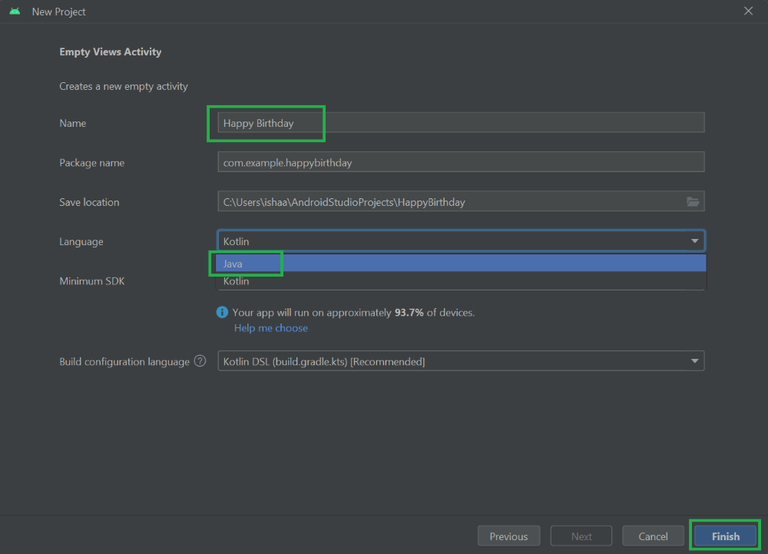
Task: Focus the Name field containing Happy Birthday
Action: 460,123
